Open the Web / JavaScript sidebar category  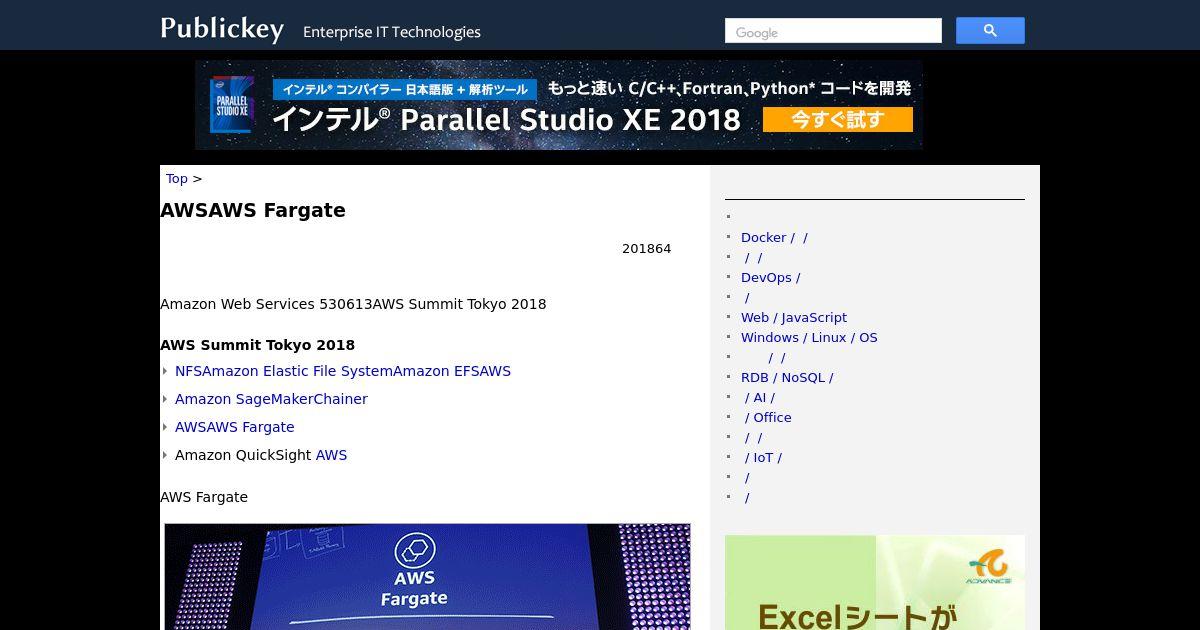click(794, 317)
